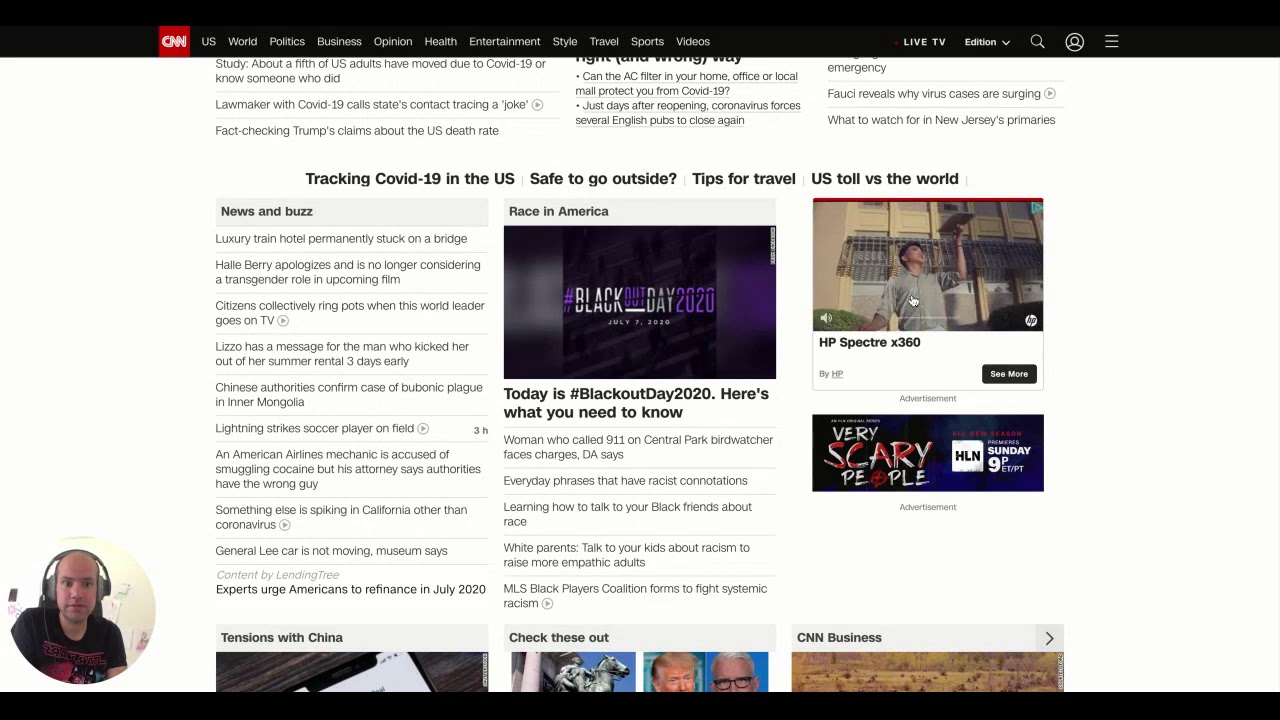
Task: Read Lizzo message about summer rental story
Action: pyautogui.click(x=342, y=354)
